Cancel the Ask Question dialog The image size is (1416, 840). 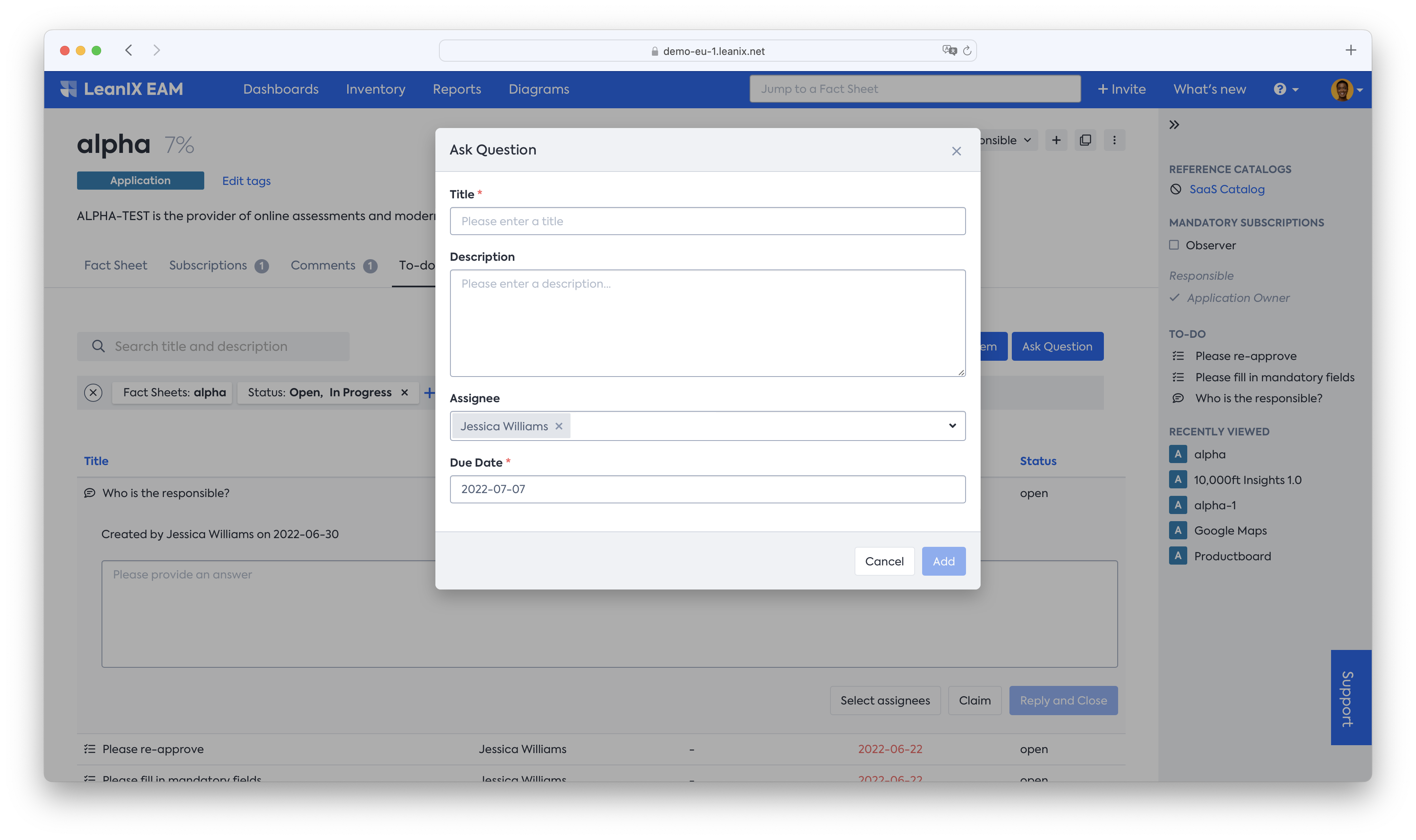pos(884,561)
